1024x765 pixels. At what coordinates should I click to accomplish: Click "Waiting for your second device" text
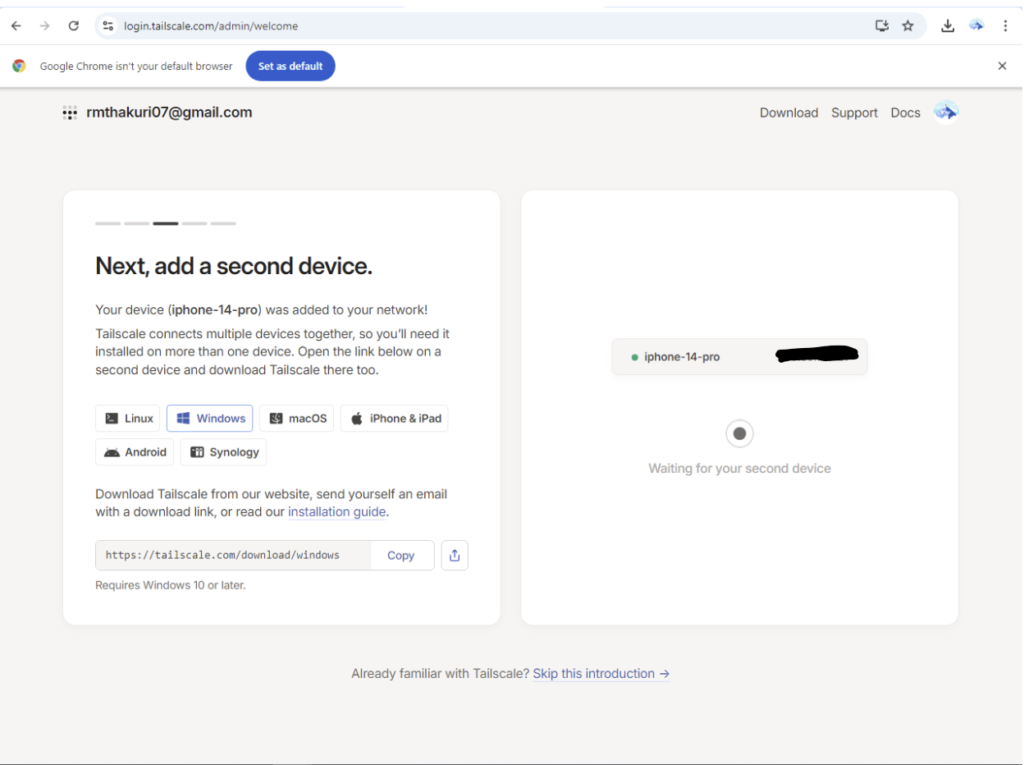click(739, 468)
